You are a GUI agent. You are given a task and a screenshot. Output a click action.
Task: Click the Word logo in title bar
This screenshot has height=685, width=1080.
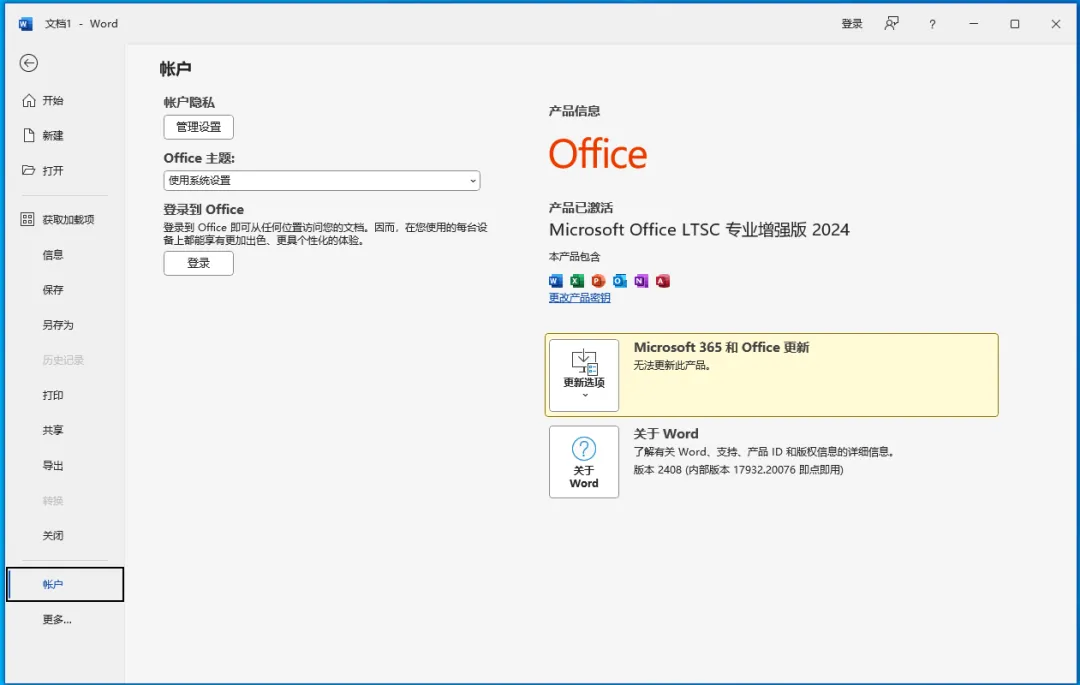[25, 24]
